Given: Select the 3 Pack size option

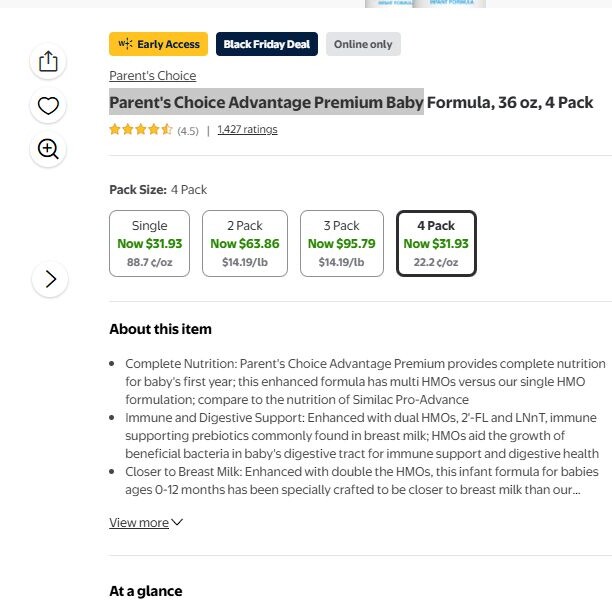Looking at the screenshot, I should coord(341,243).
